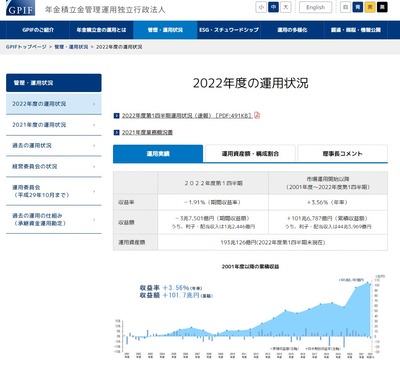Open the 調達・採用・情報公開 menu

(x=356, y=30)
